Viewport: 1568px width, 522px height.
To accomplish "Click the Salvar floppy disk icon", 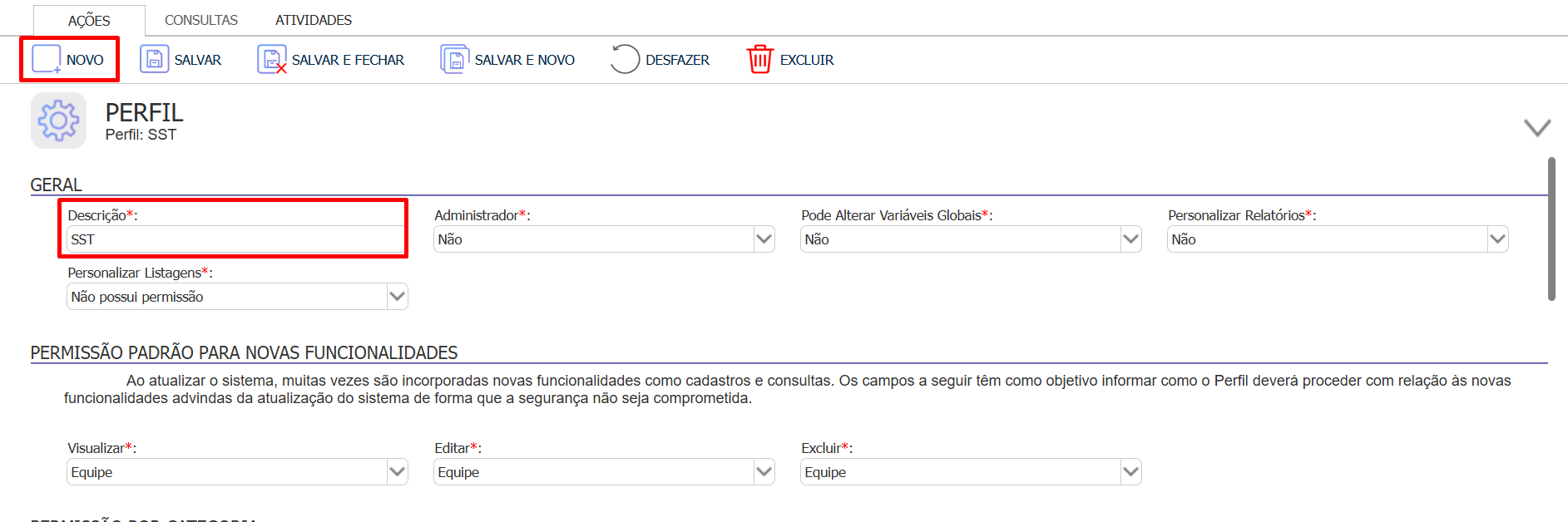I will click(x=154, y=60).
